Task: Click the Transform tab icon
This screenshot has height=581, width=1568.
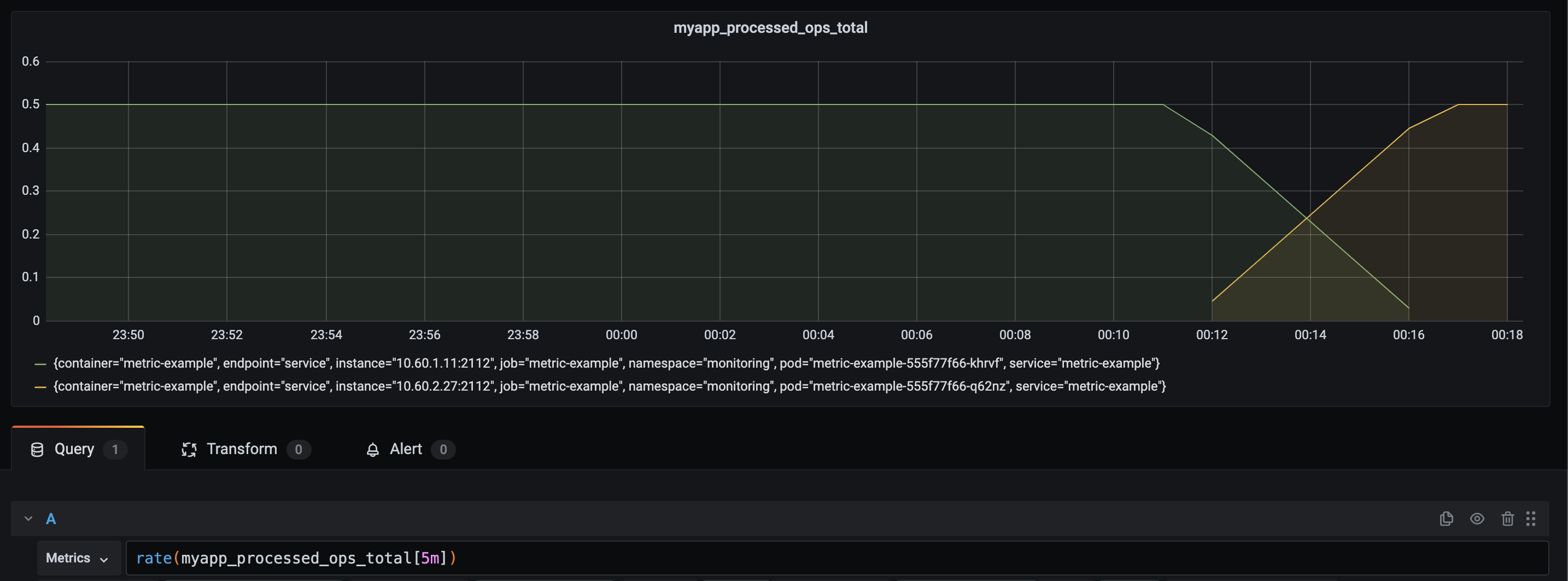Action: 189,450
